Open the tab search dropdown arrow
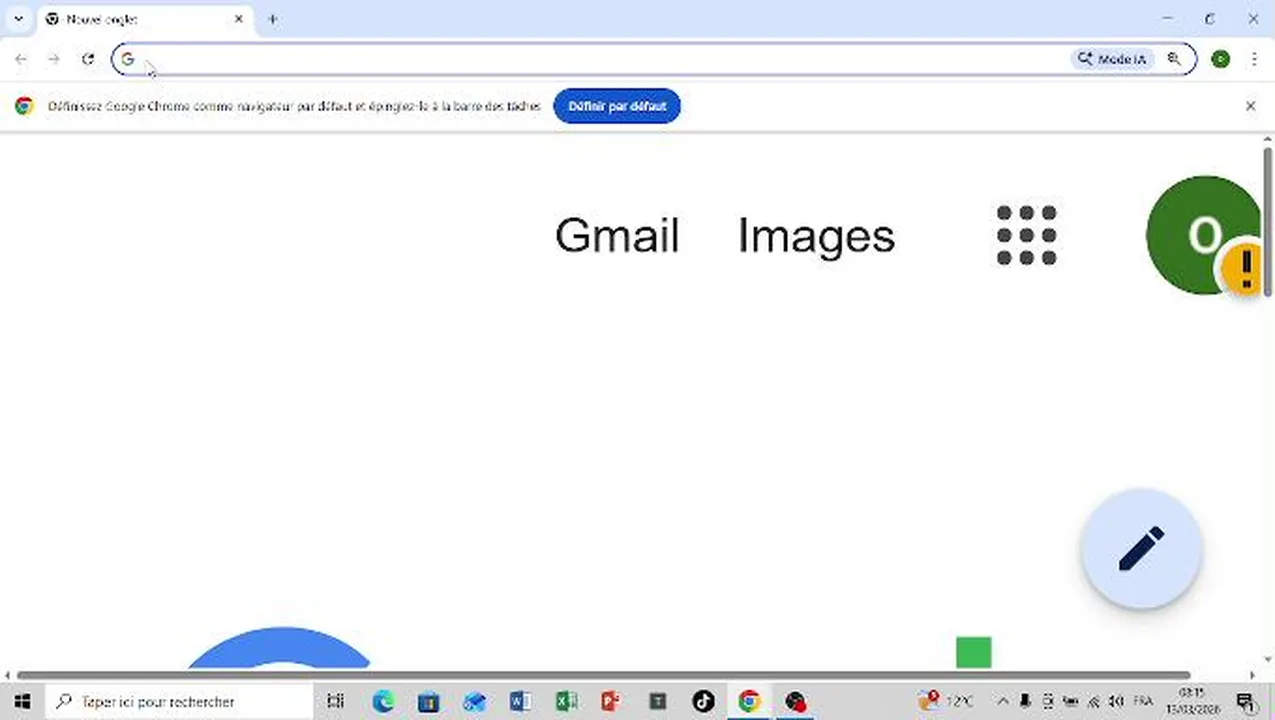This screenshot has height=720, width=1275. click(18, 19)
